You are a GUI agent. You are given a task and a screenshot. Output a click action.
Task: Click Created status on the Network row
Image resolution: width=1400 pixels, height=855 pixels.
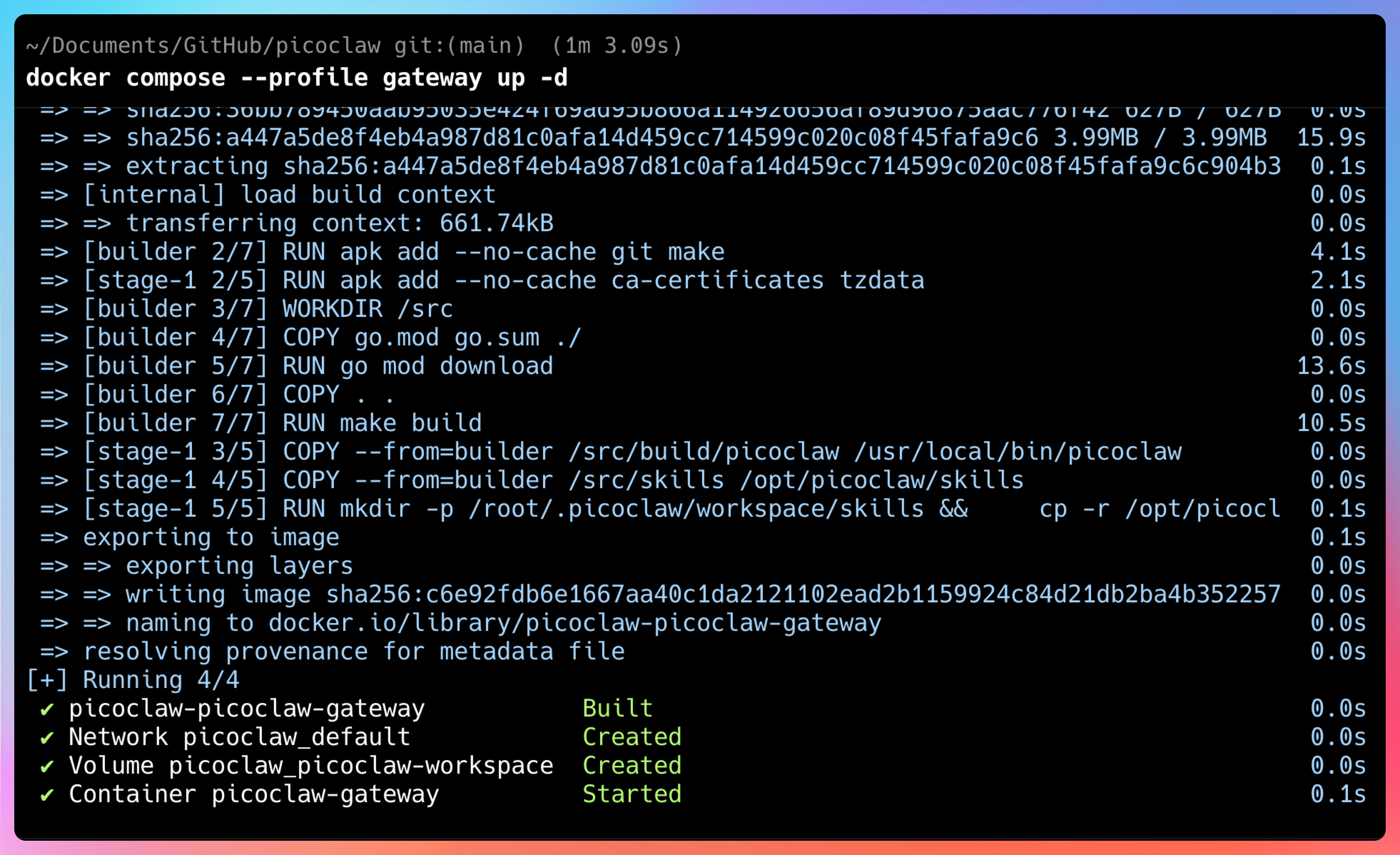(632, 737)
